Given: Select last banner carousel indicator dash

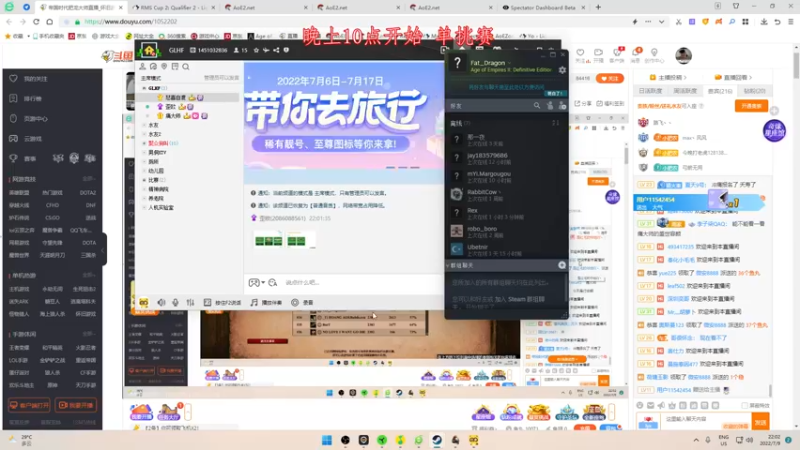Looking at the screenshot, I should (x=415, y=167).
